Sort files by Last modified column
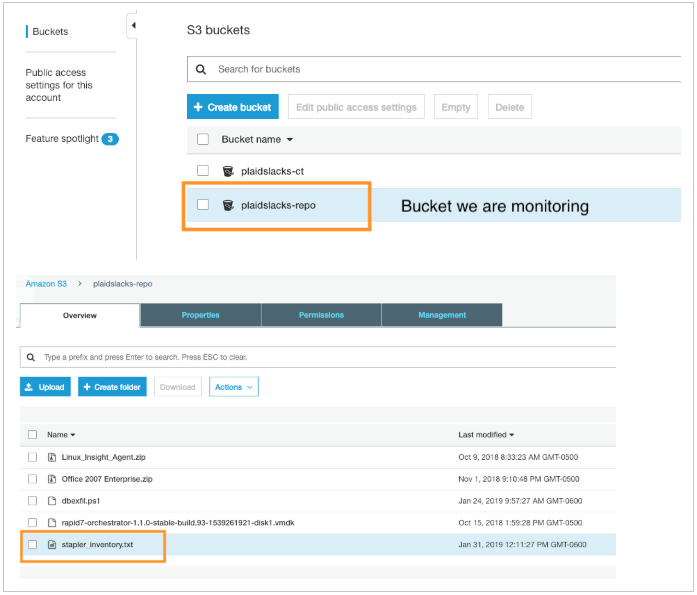 (x=486, y=435)
